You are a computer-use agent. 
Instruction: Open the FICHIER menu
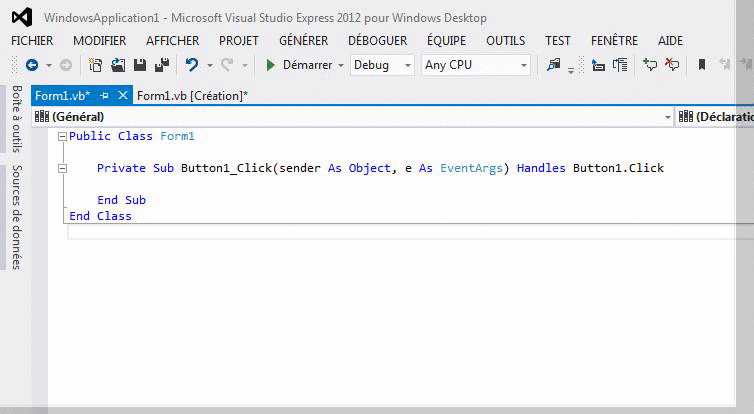(32, 41)
